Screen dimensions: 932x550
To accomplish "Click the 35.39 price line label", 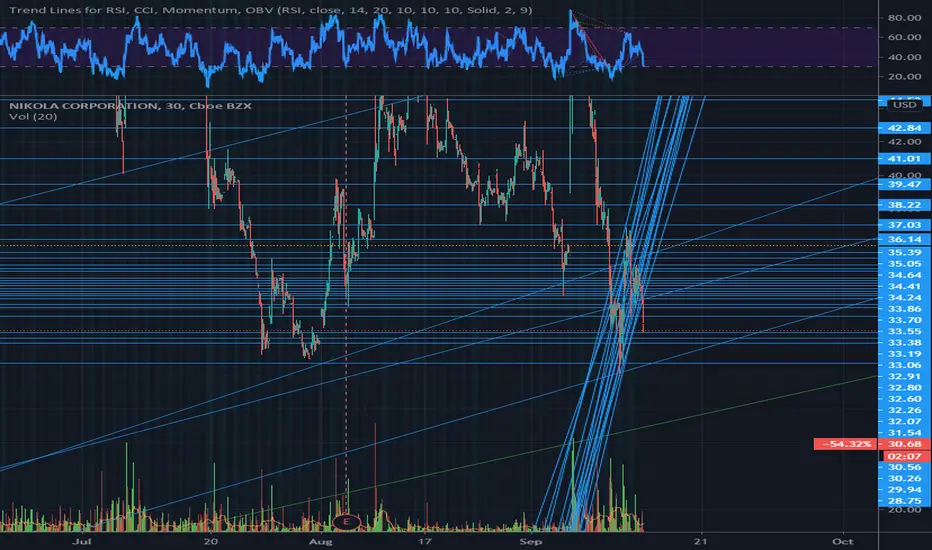I will (904, 252).
